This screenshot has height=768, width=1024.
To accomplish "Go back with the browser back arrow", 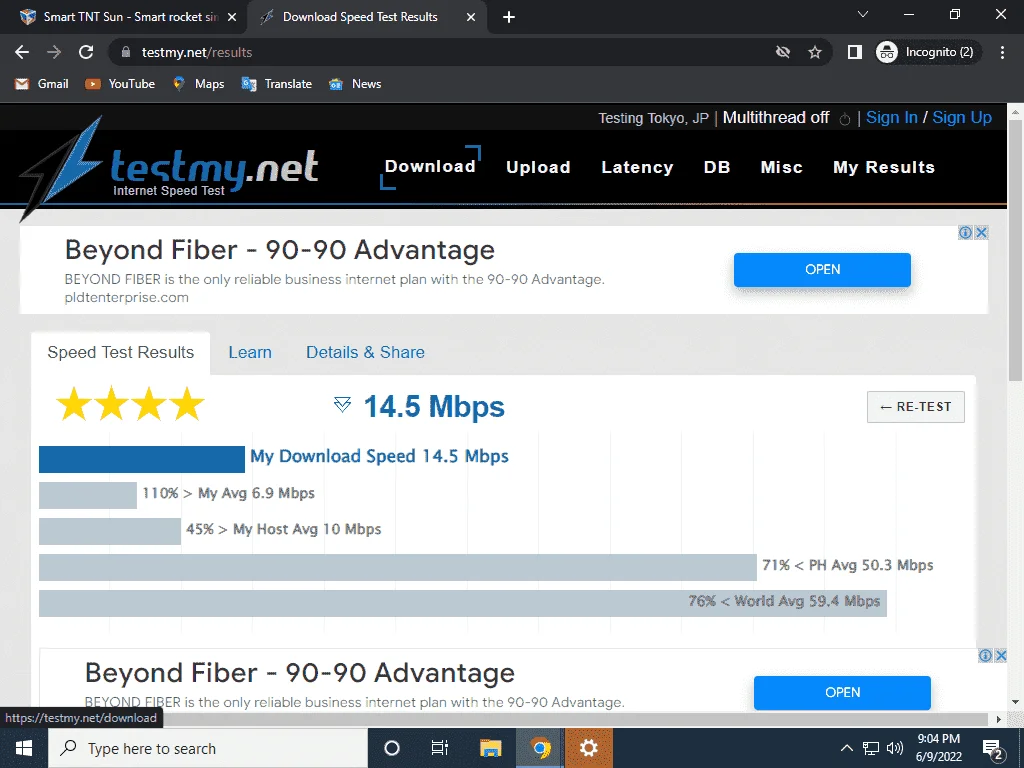I will click(22, 52).
